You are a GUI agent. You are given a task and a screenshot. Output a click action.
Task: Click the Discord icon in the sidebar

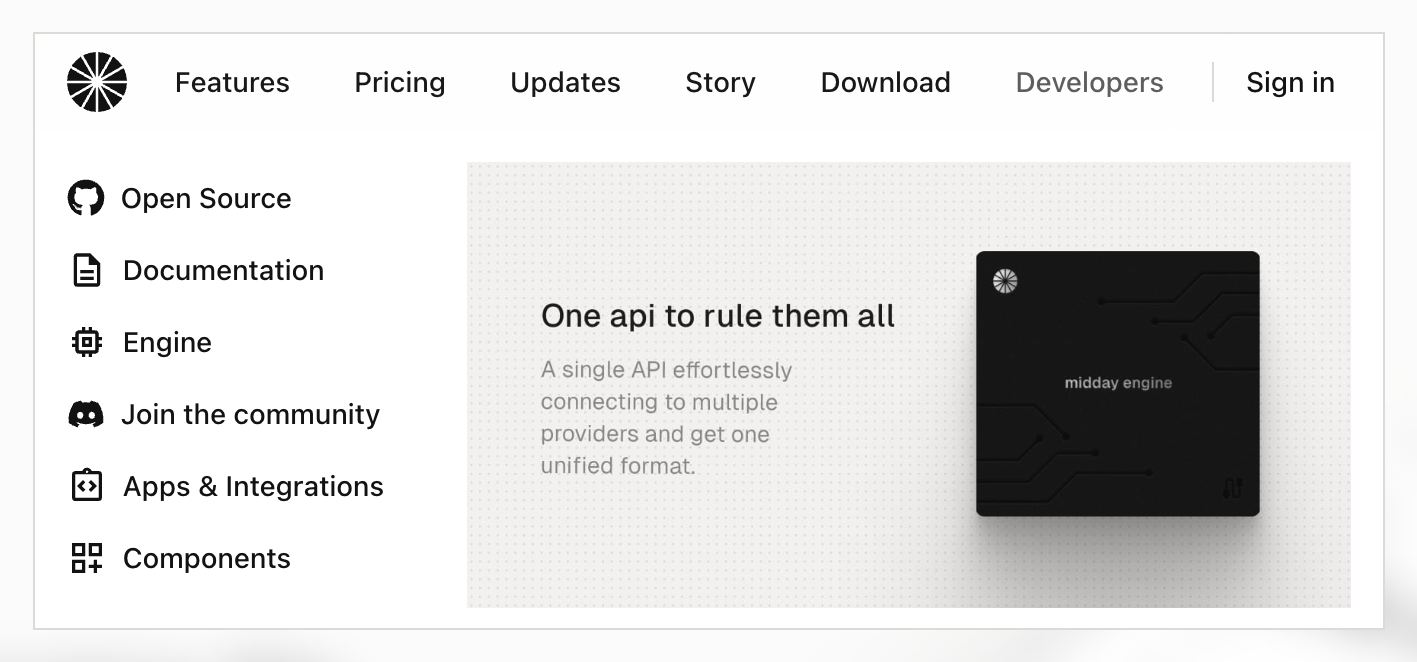coord(86,414)
